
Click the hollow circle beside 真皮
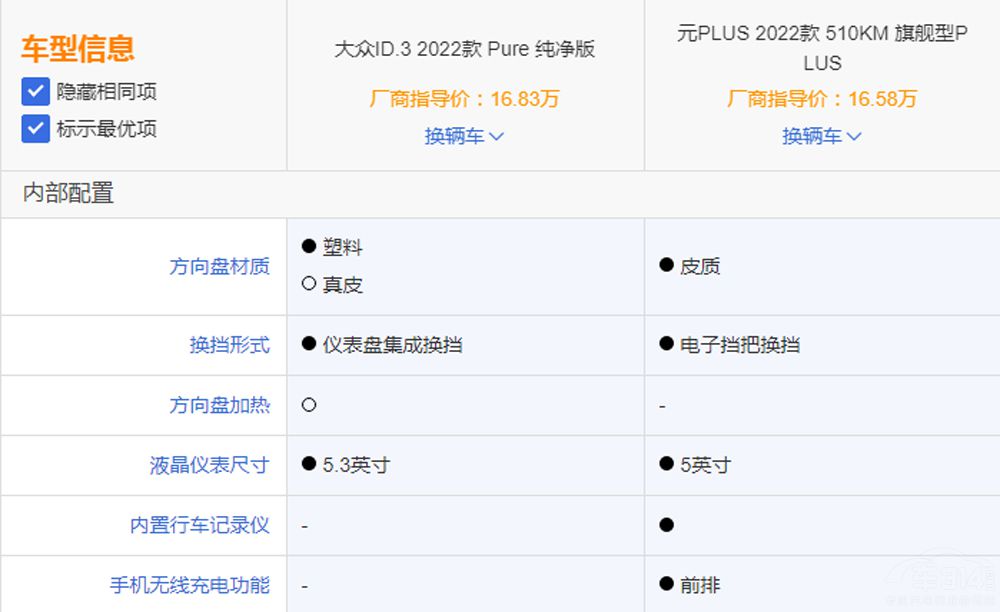tap(309, 284)
